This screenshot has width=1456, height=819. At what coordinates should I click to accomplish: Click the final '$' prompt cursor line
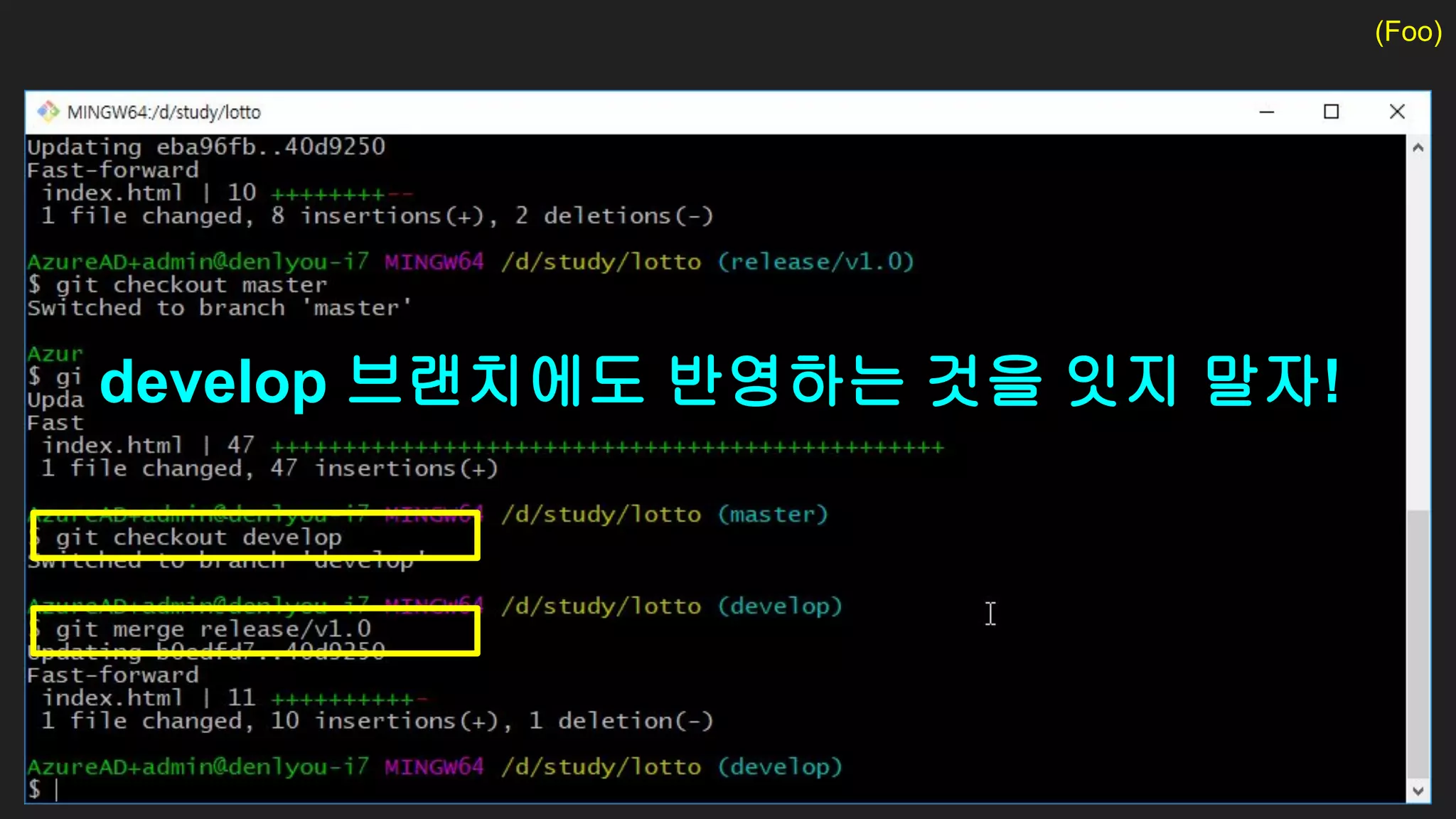pos(43,789)
